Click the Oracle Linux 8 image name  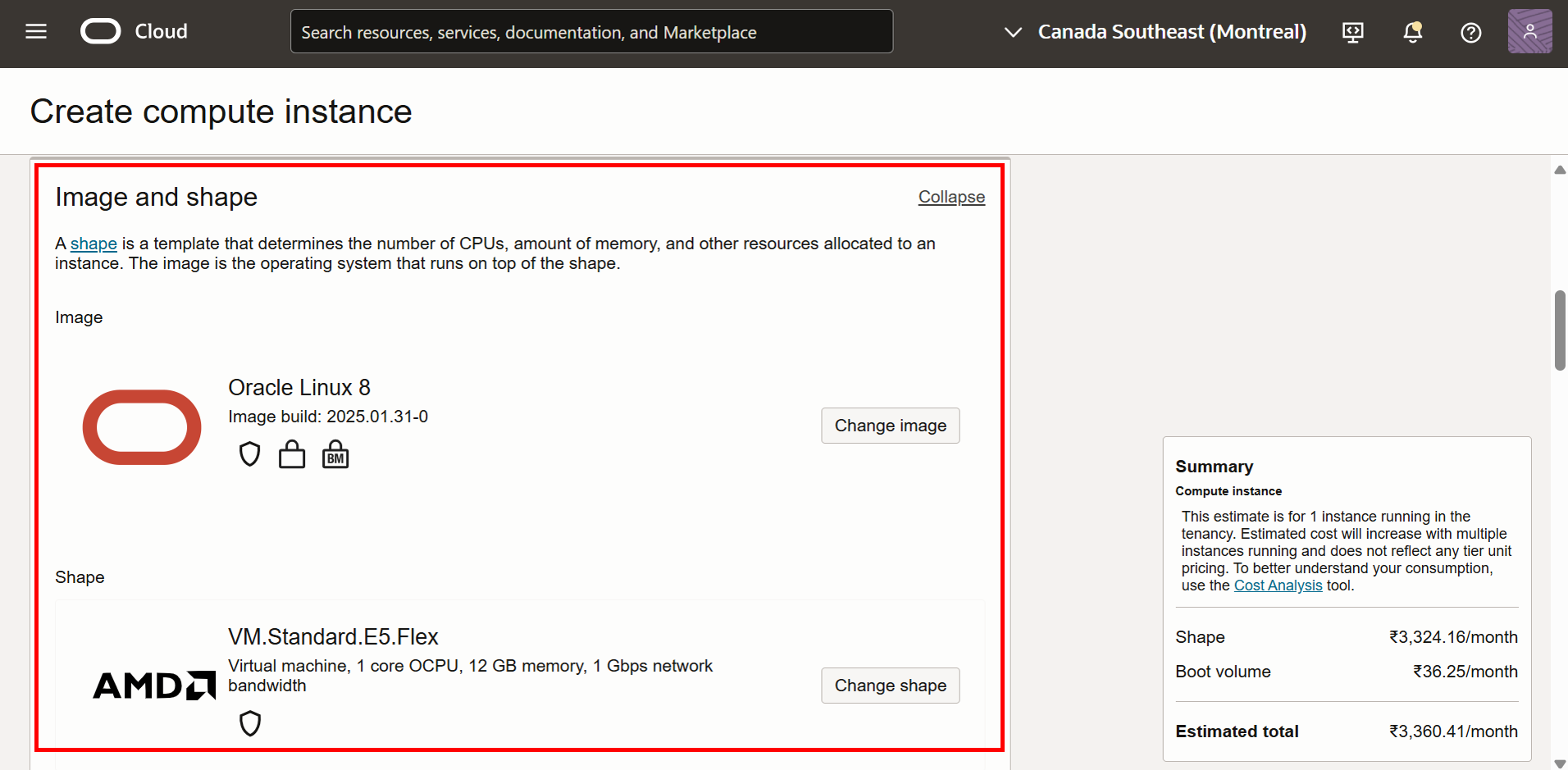299,387
